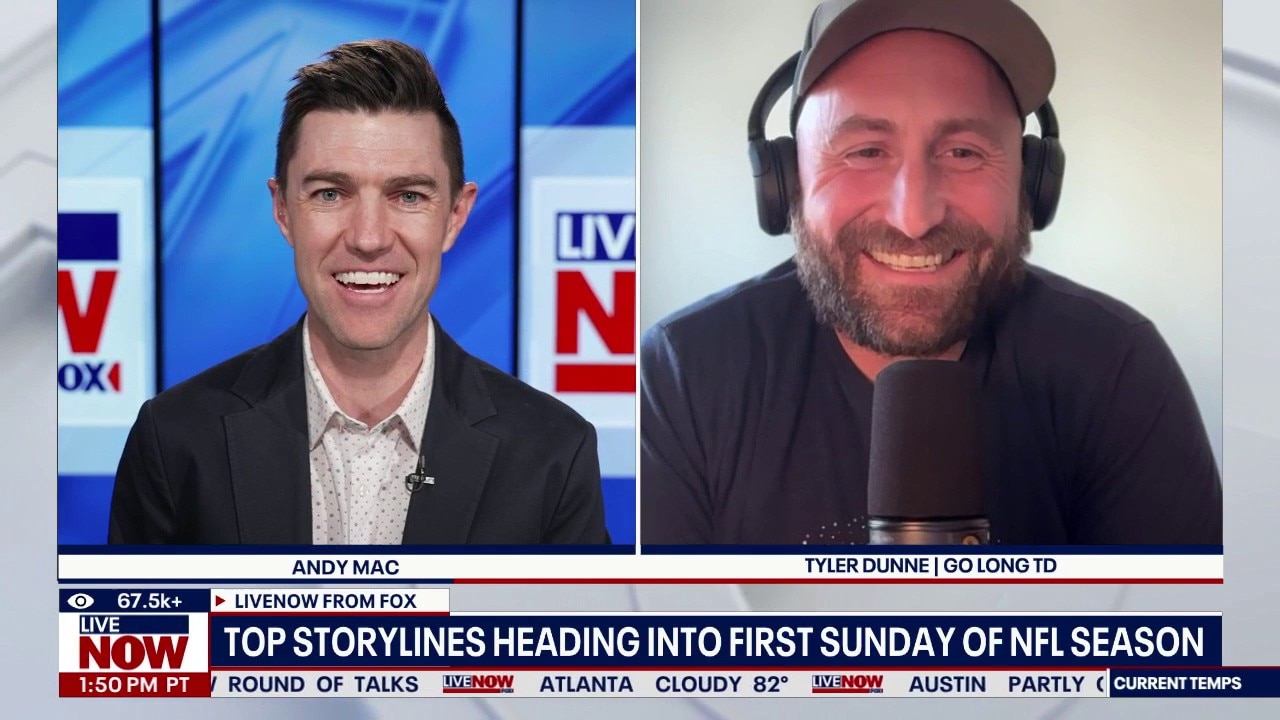Click the "CURRENT TEMPS" label

coord(1177,684)
